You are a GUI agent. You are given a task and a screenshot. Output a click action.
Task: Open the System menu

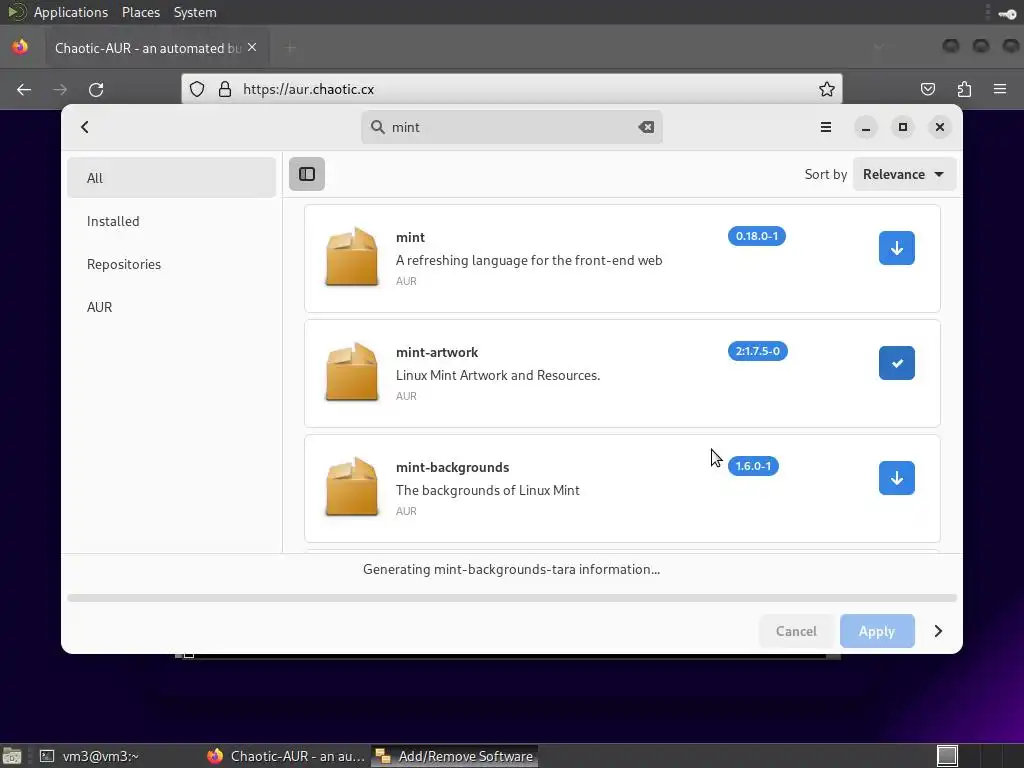(x=195, y=12)
